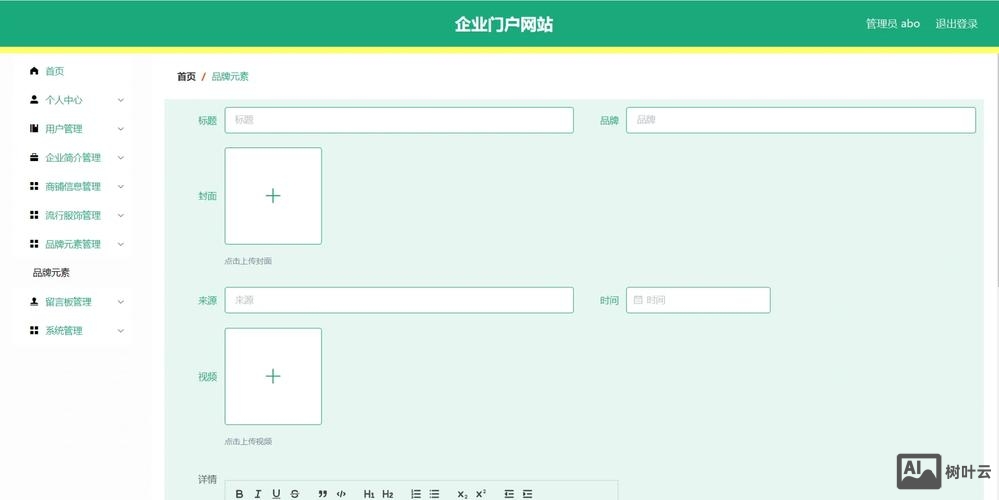Click the icon beside 用户管理
Screen dimensions: 999x500
pos(34,128)
